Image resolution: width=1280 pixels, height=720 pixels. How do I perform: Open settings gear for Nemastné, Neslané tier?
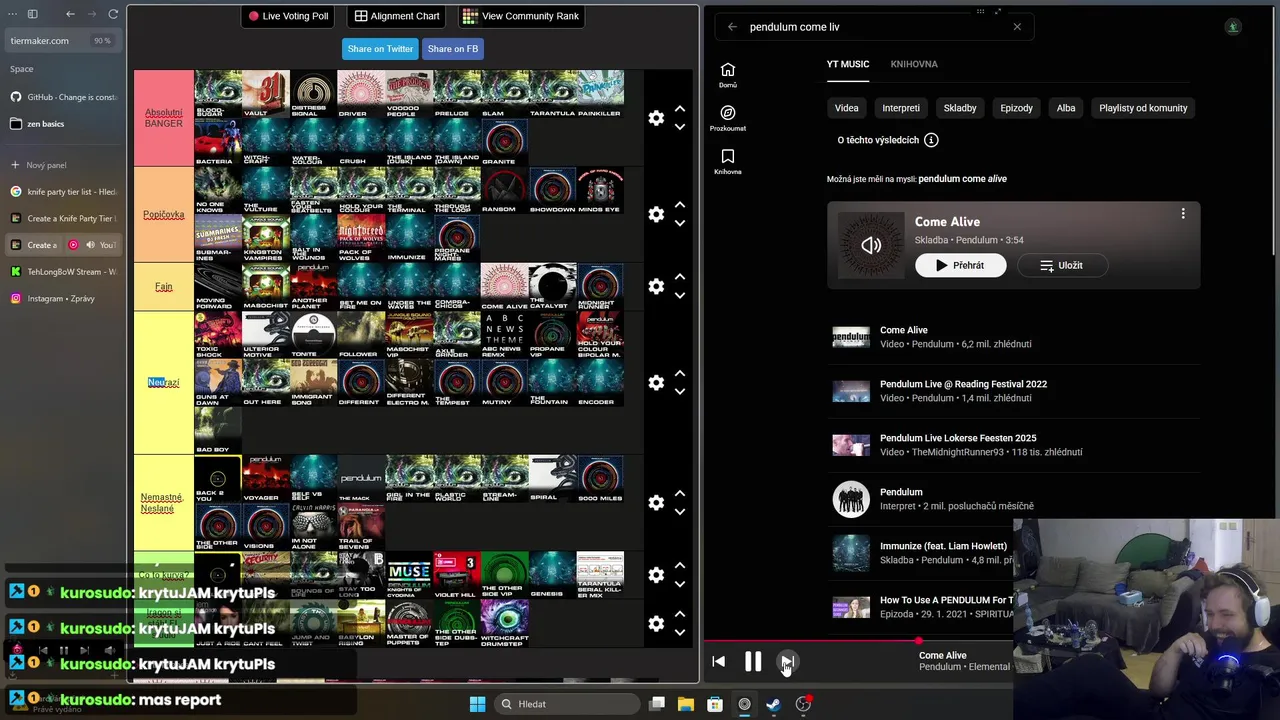[656, 502]
